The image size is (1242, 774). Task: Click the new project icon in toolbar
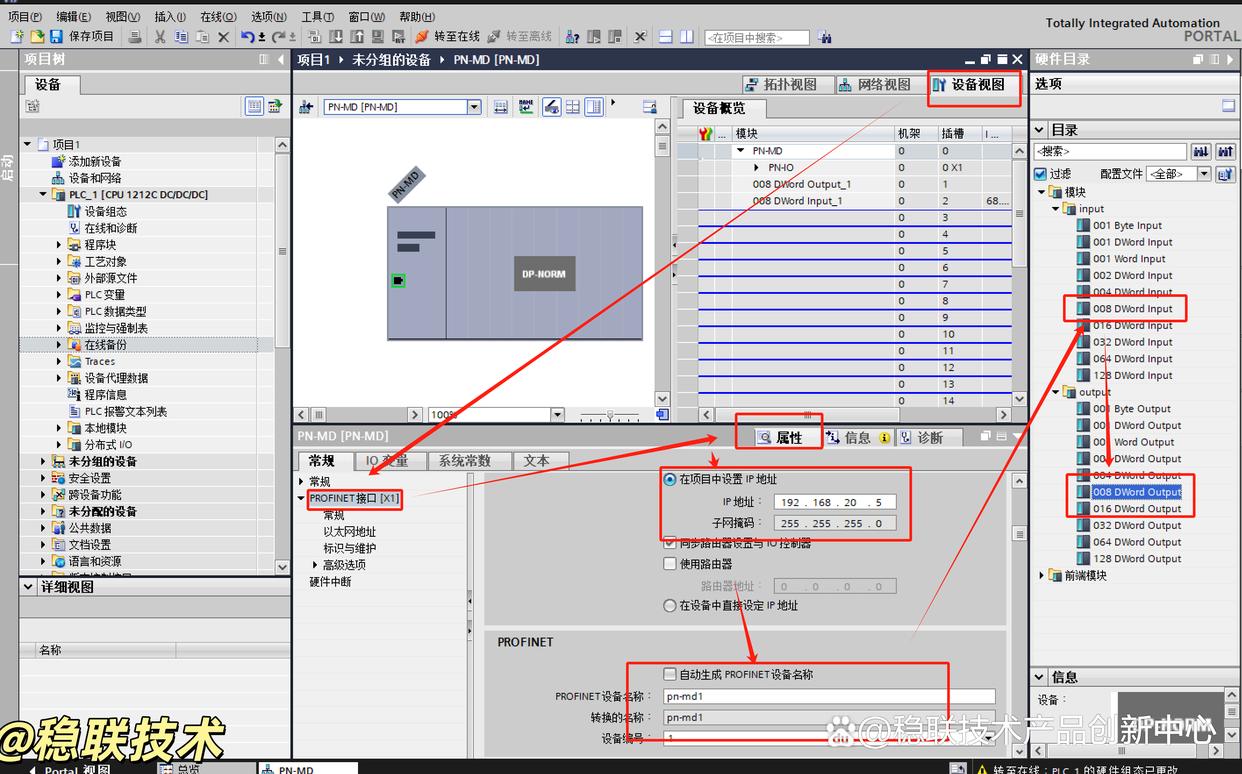17,37
